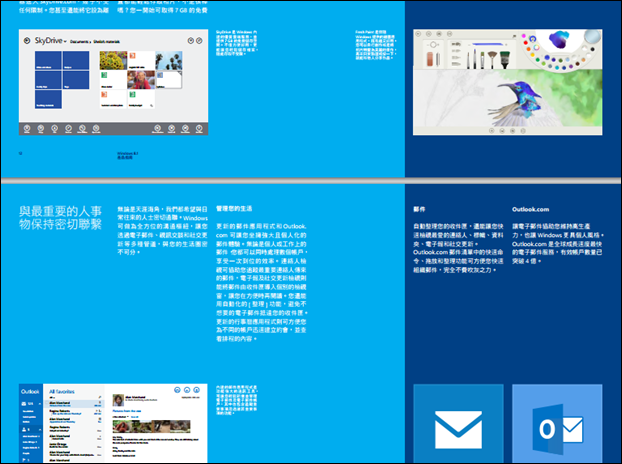
Task: Click the water cup in Fresh Paint palette
Action: point(592,36)
